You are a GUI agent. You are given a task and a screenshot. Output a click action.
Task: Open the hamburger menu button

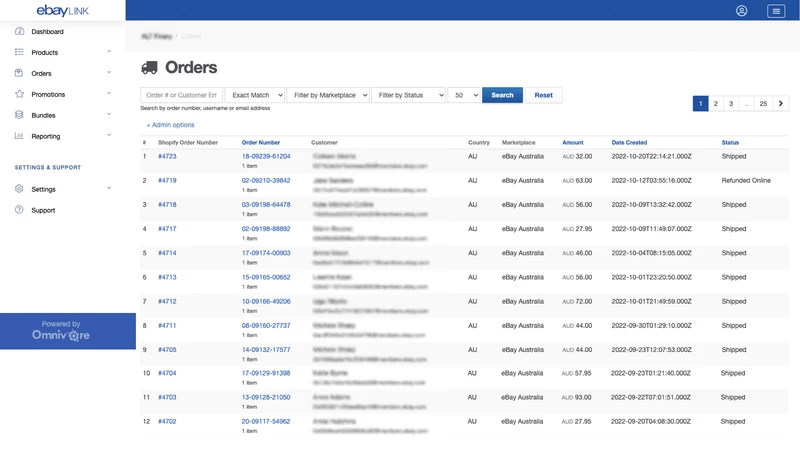pyautogui.click(x=776, y=11)
